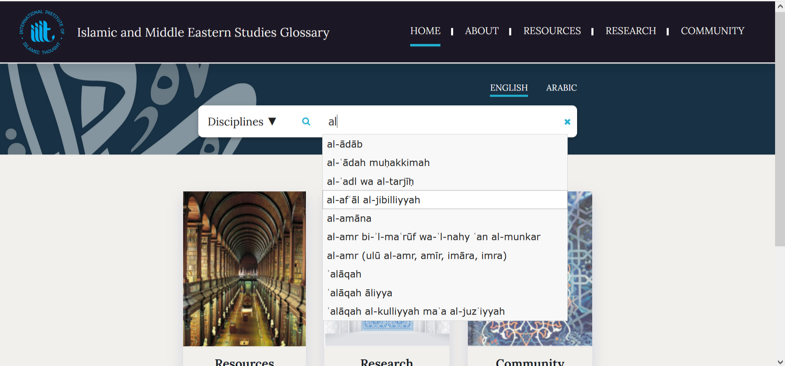Click the magnifier search icon
The height and width of the screenshot is (366, 785).
pos(306,121)
